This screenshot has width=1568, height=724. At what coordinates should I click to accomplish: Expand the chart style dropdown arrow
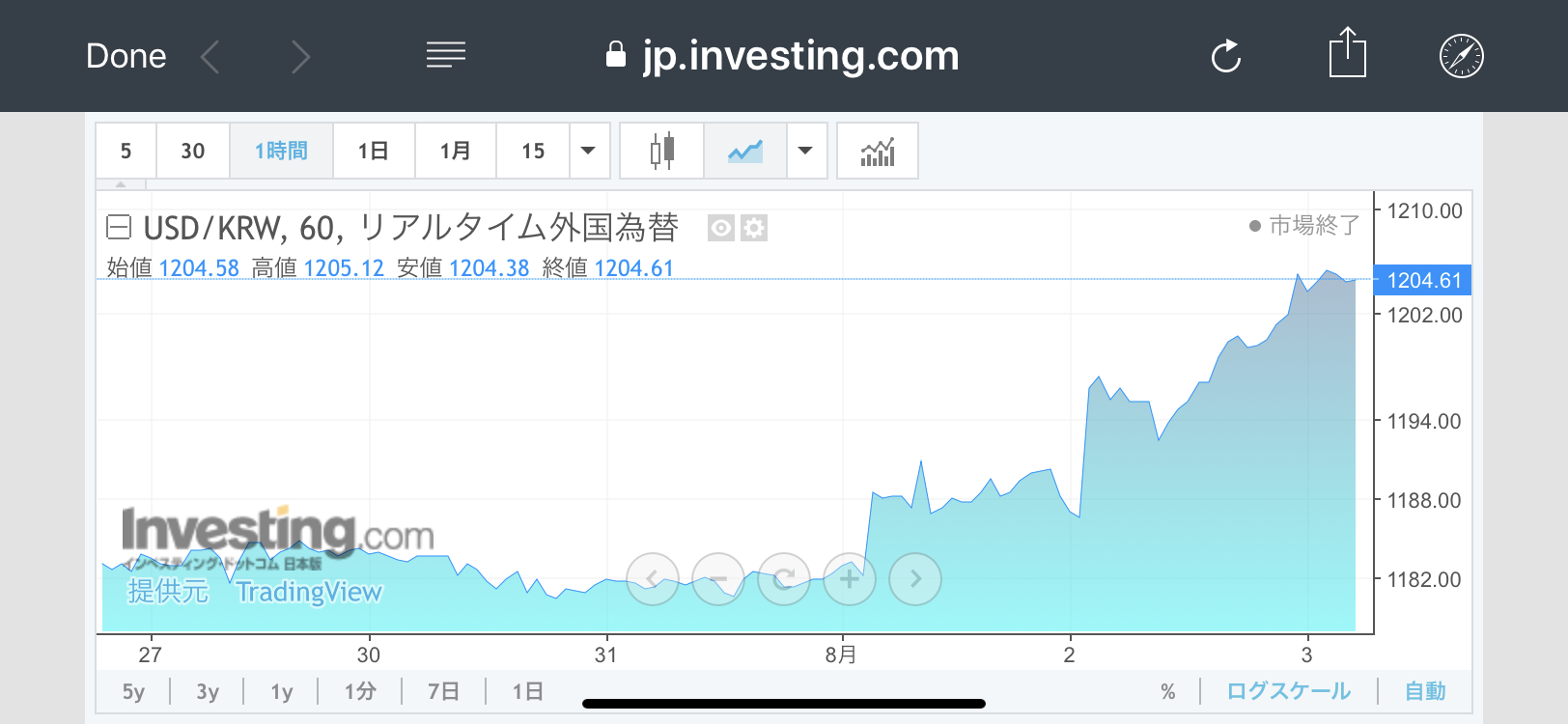(x=805, y=152)
